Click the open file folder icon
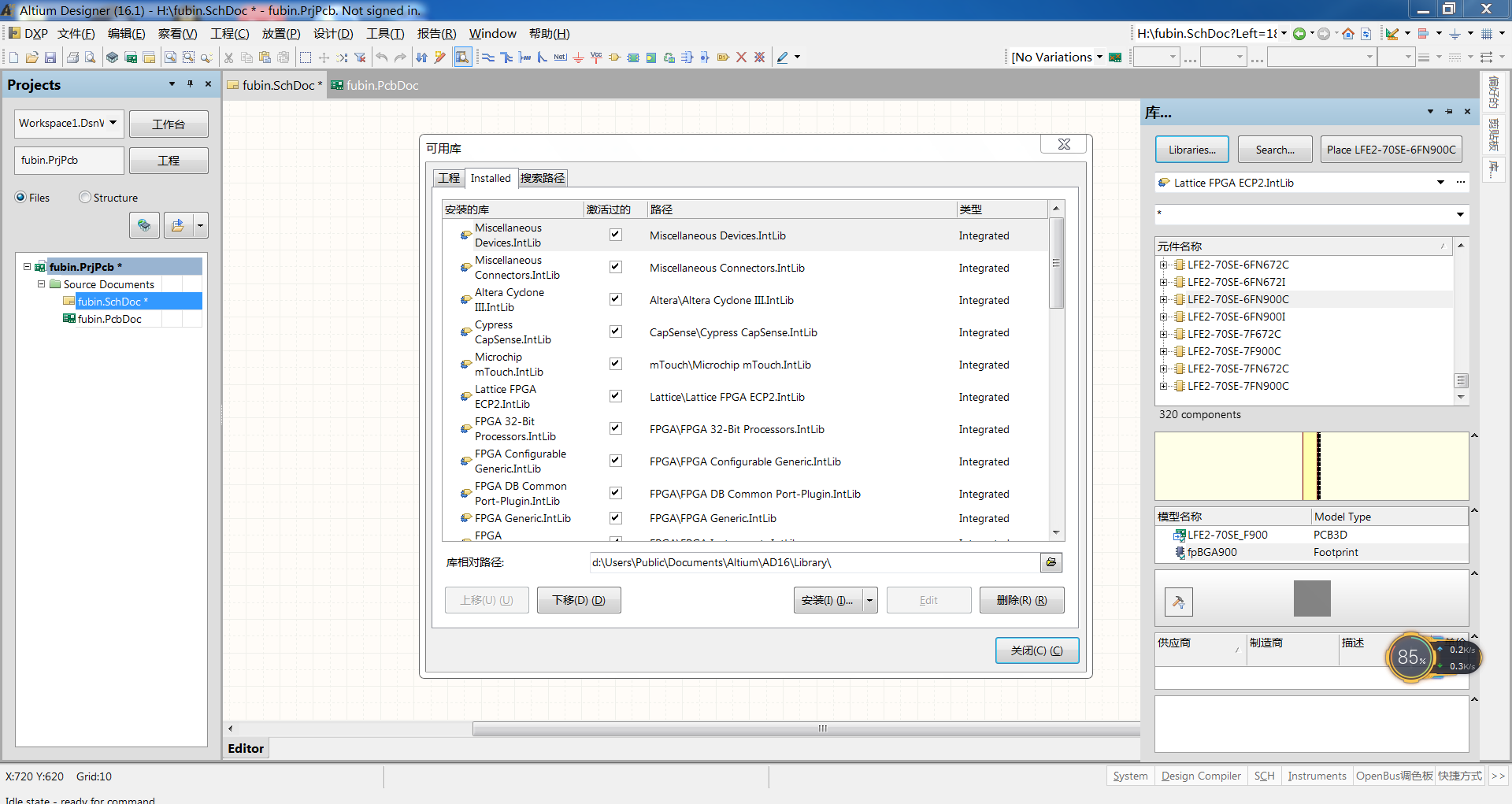Image resolution: width=1512 pixels, height=804 pixels. pyautogui.click(x=32, y=57)
